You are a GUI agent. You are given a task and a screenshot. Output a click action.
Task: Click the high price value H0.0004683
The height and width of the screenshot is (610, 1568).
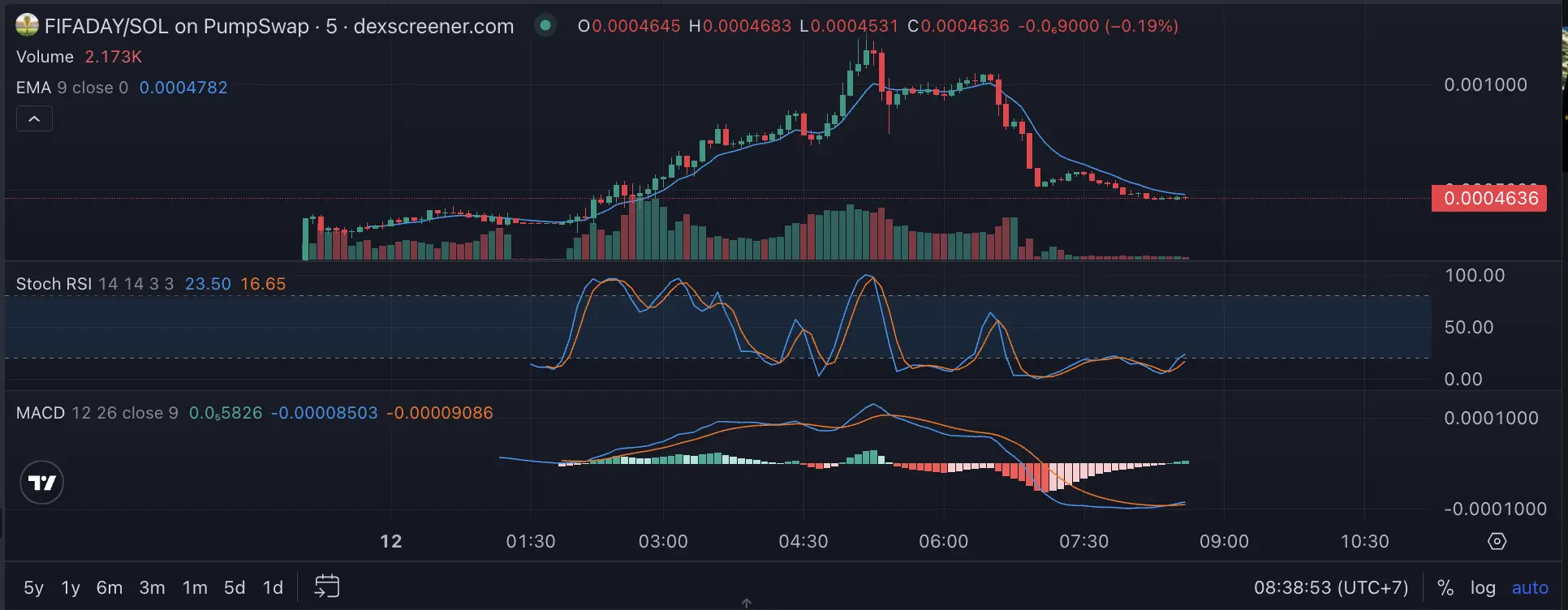740,26
